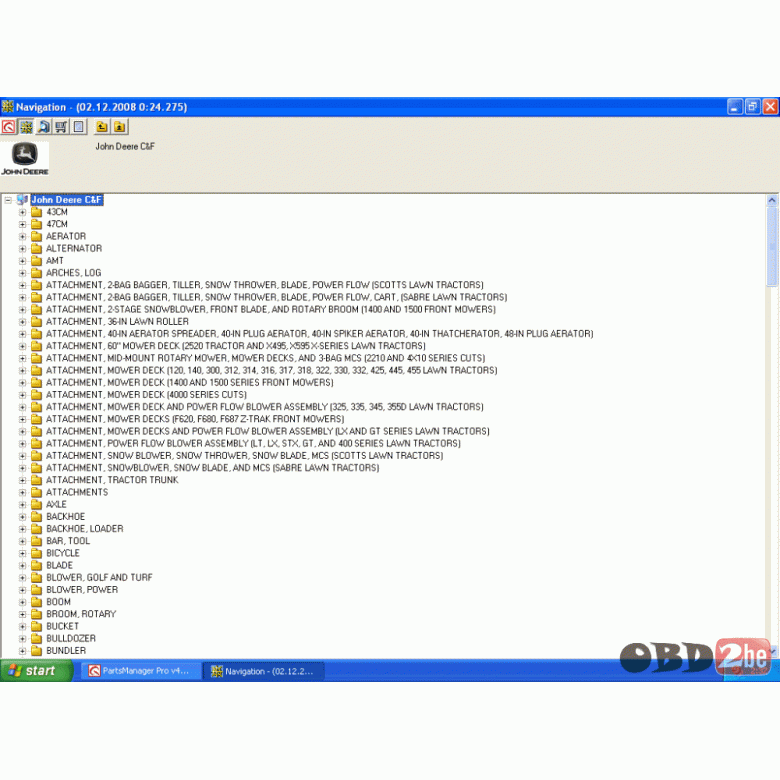
Task: Click the folder up-arrow toolbar icon
Action: pos(102,127)
